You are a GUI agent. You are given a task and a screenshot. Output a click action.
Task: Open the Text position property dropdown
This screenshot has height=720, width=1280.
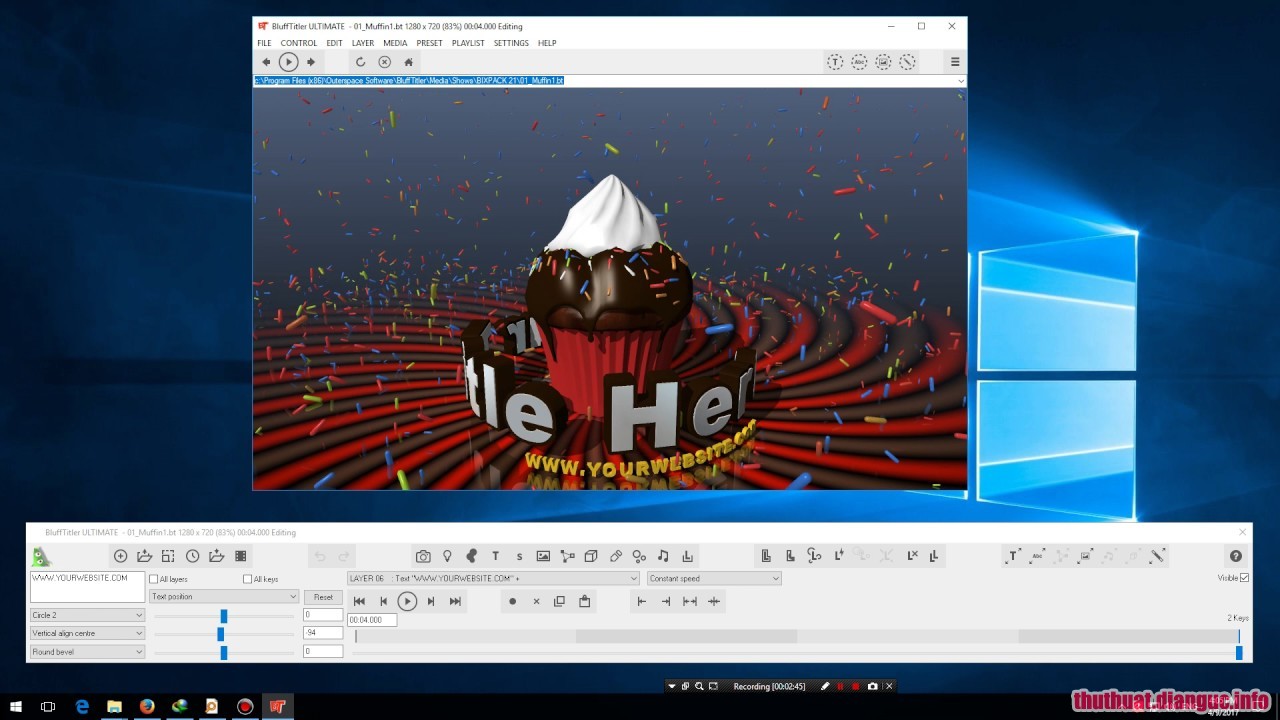[224, 596]
